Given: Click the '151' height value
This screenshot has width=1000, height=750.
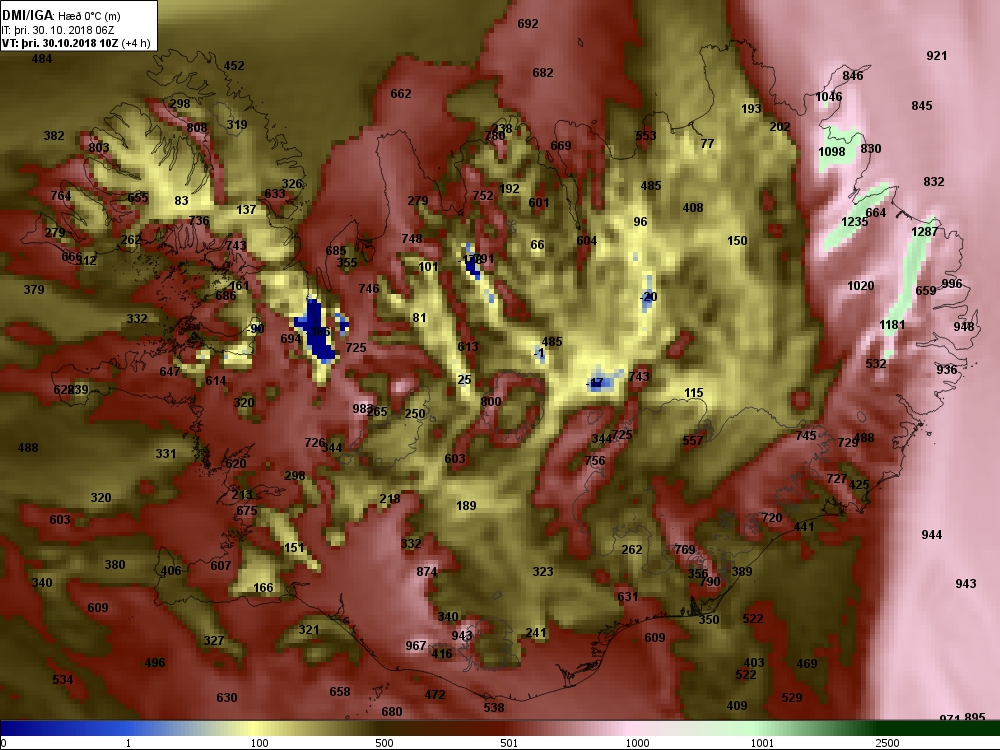Looking at the screenshot, I should coord(294,548).
